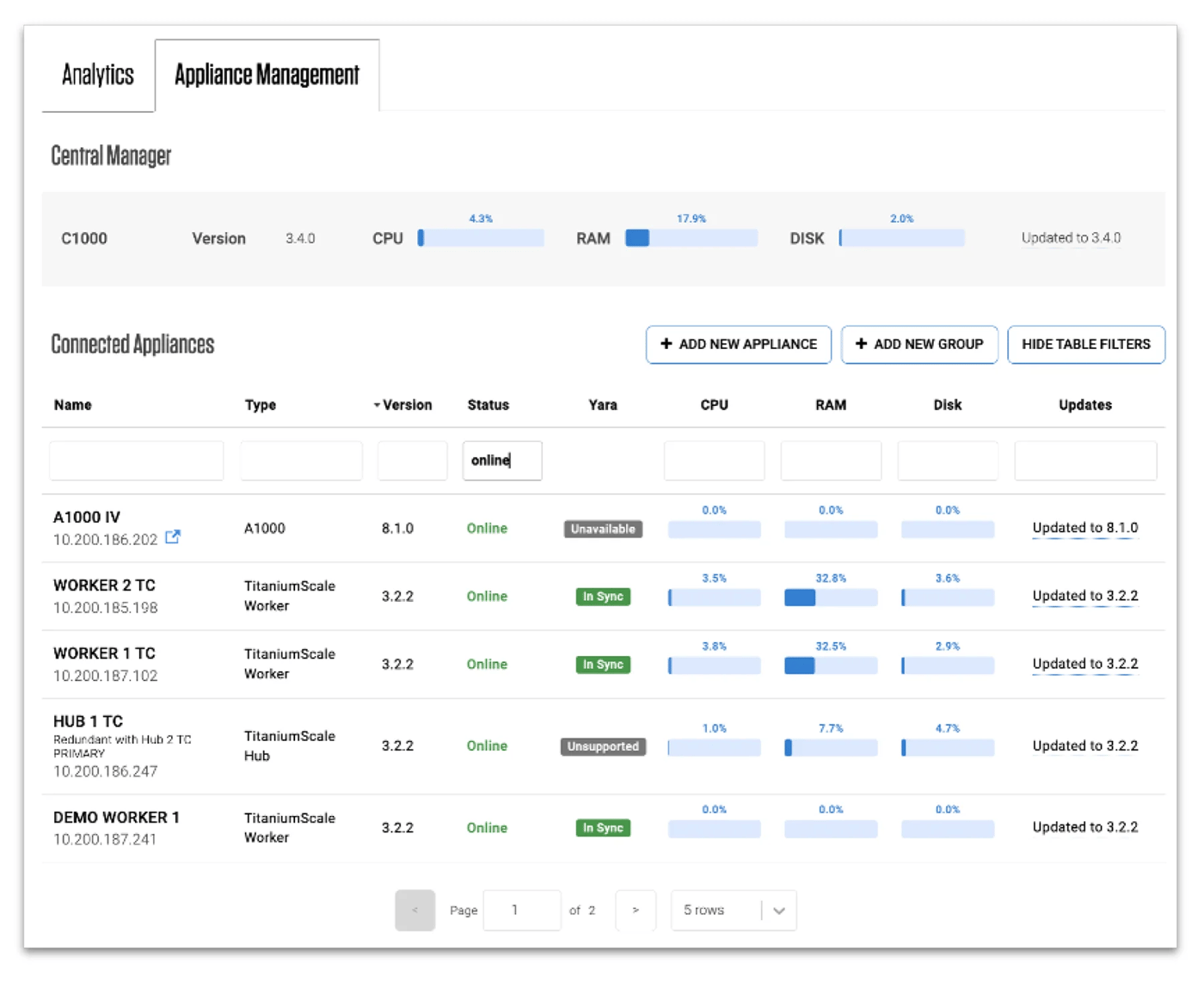Select the Appliance Management tab
Screen dimensions: 1204x981
coord(267,75)
